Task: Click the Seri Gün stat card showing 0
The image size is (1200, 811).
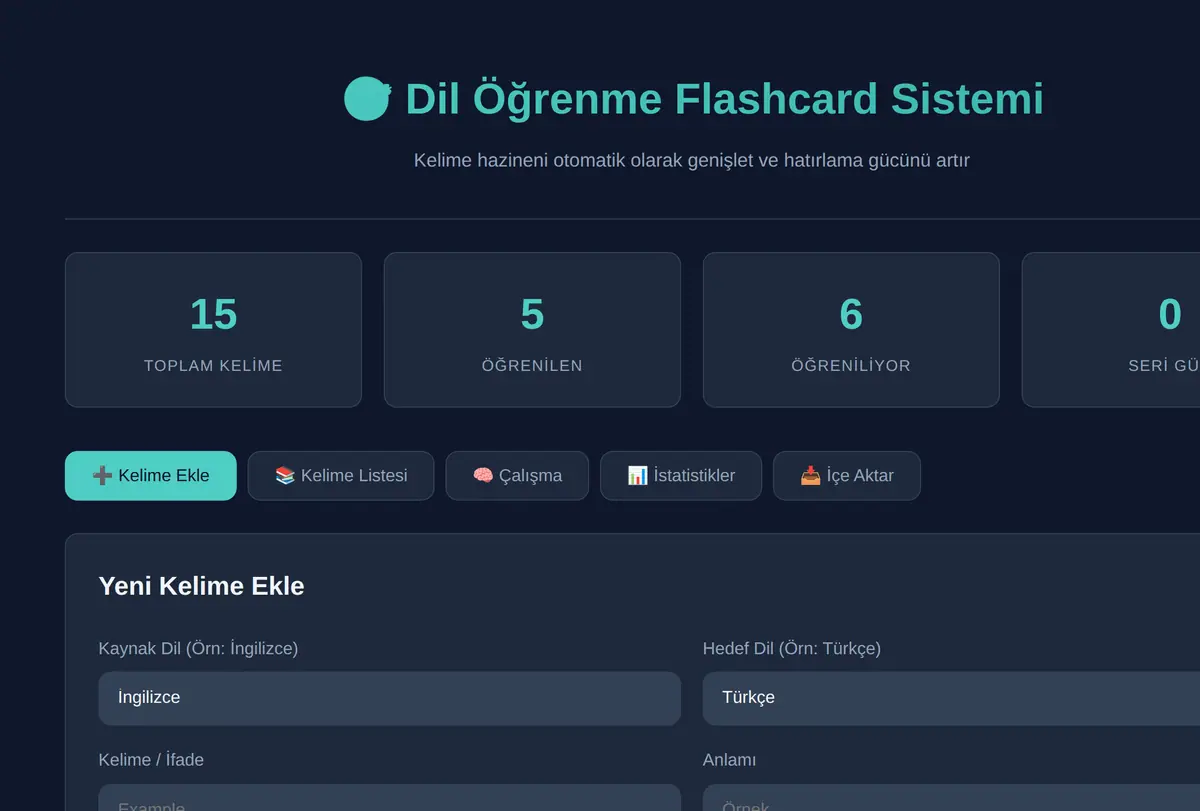Action: [1111, 330]
